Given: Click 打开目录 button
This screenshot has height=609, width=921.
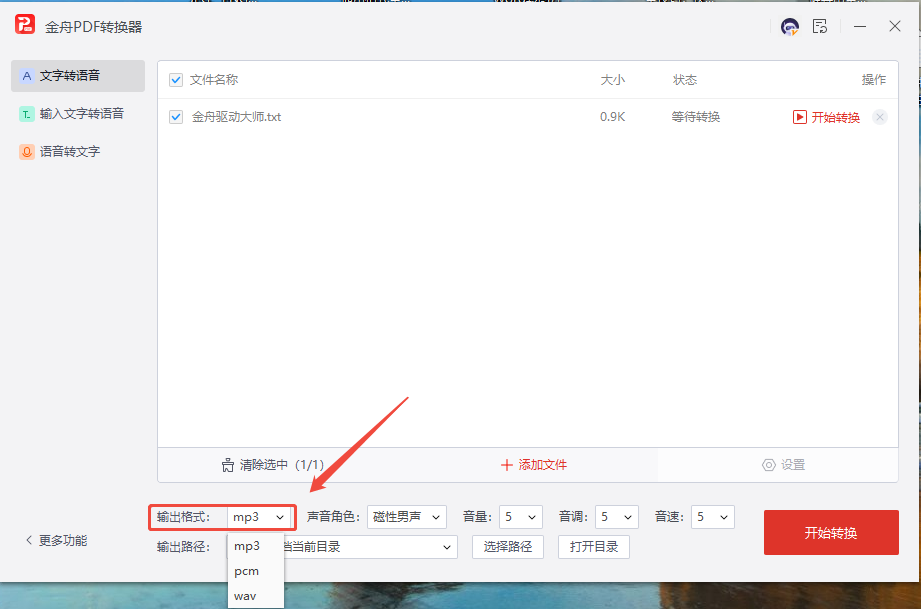Looking at the screenshot, I should click(x=594, y=547).
